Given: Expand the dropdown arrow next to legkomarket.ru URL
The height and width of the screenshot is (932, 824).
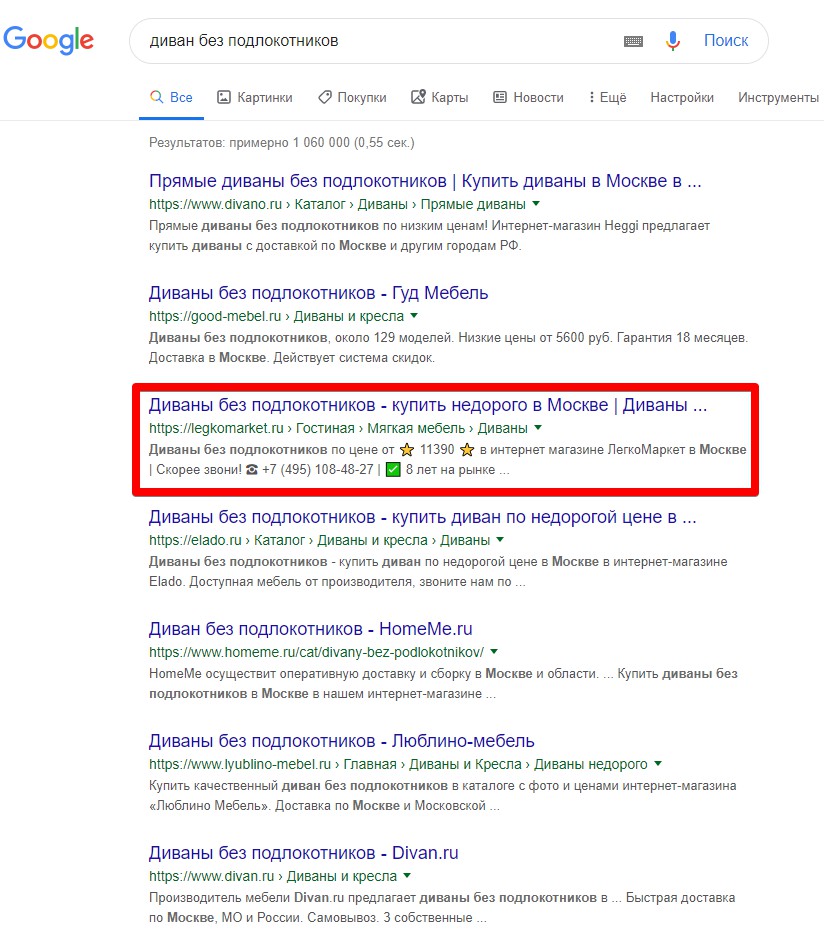Looking at the screenshot, I should pos(538,427).
